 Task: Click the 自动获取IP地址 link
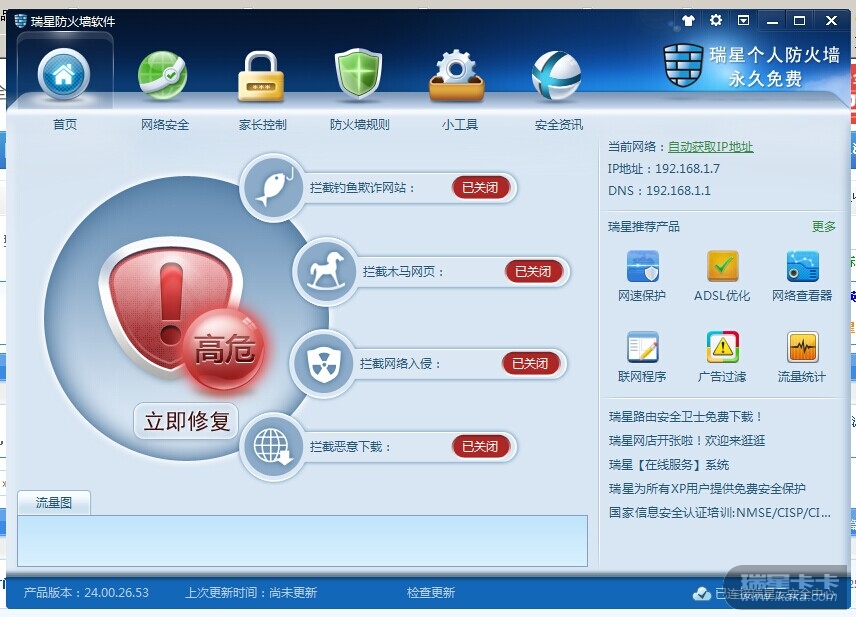coord(710,147)
